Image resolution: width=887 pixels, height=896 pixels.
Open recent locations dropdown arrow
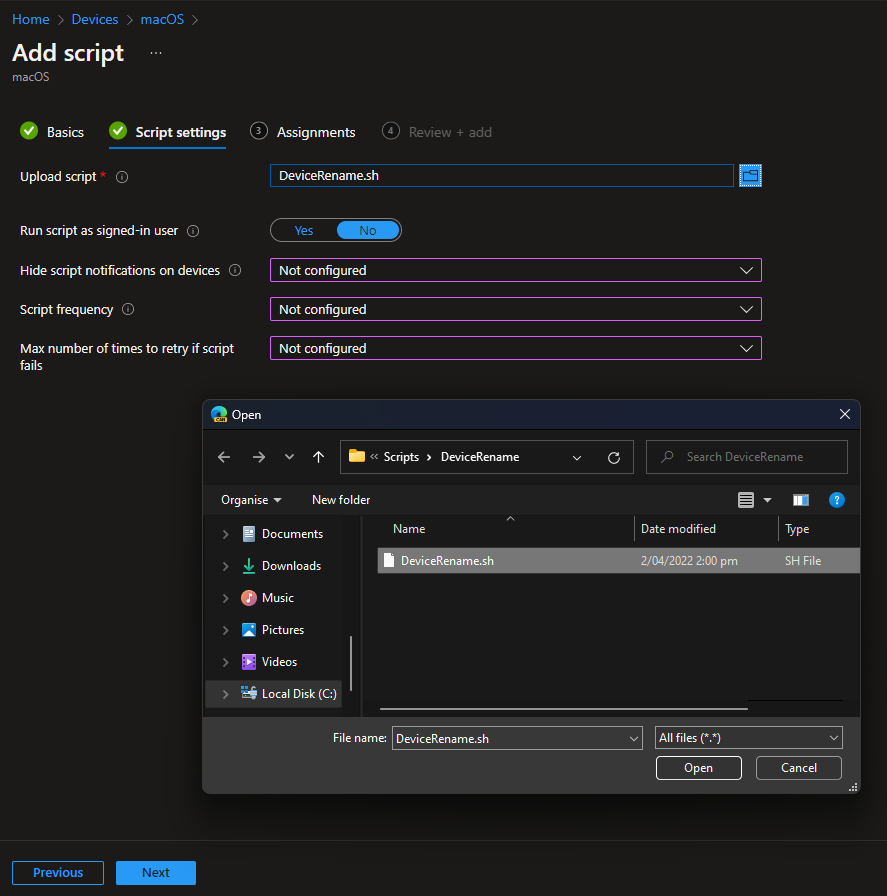click(x=289, y=457)
